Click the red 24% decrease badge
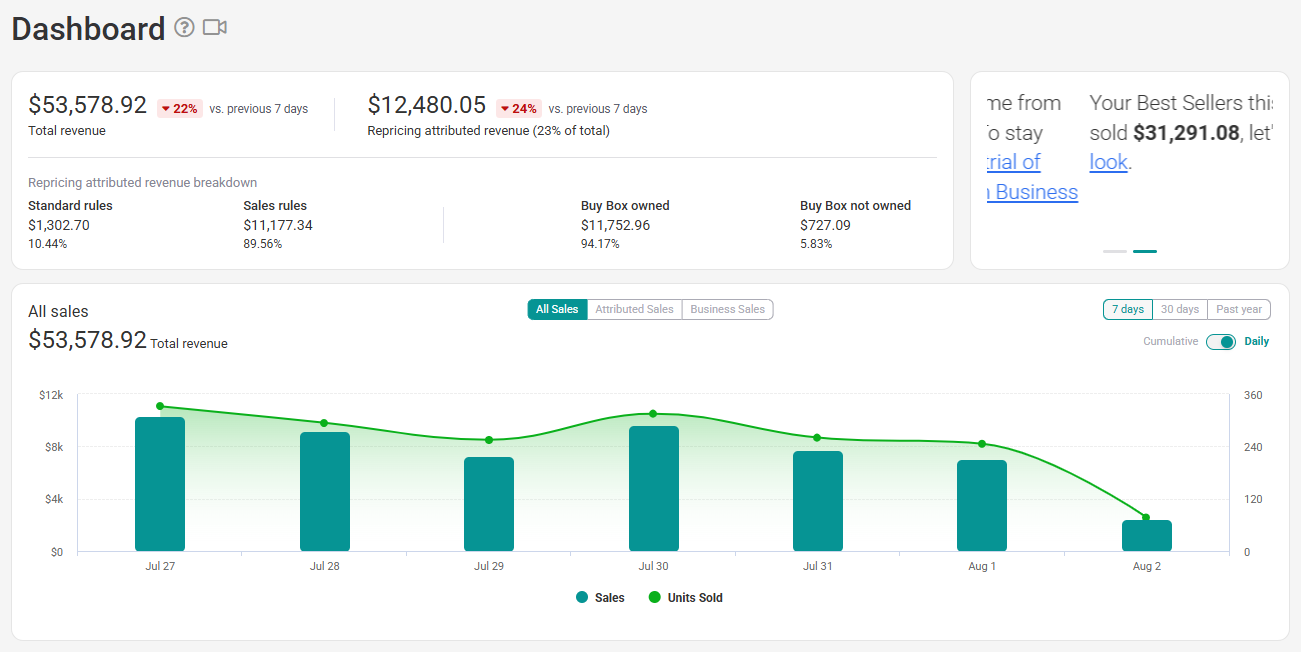Image resolution: width=1301 pixels, height=652 pixels. click(x=519, y=109)
